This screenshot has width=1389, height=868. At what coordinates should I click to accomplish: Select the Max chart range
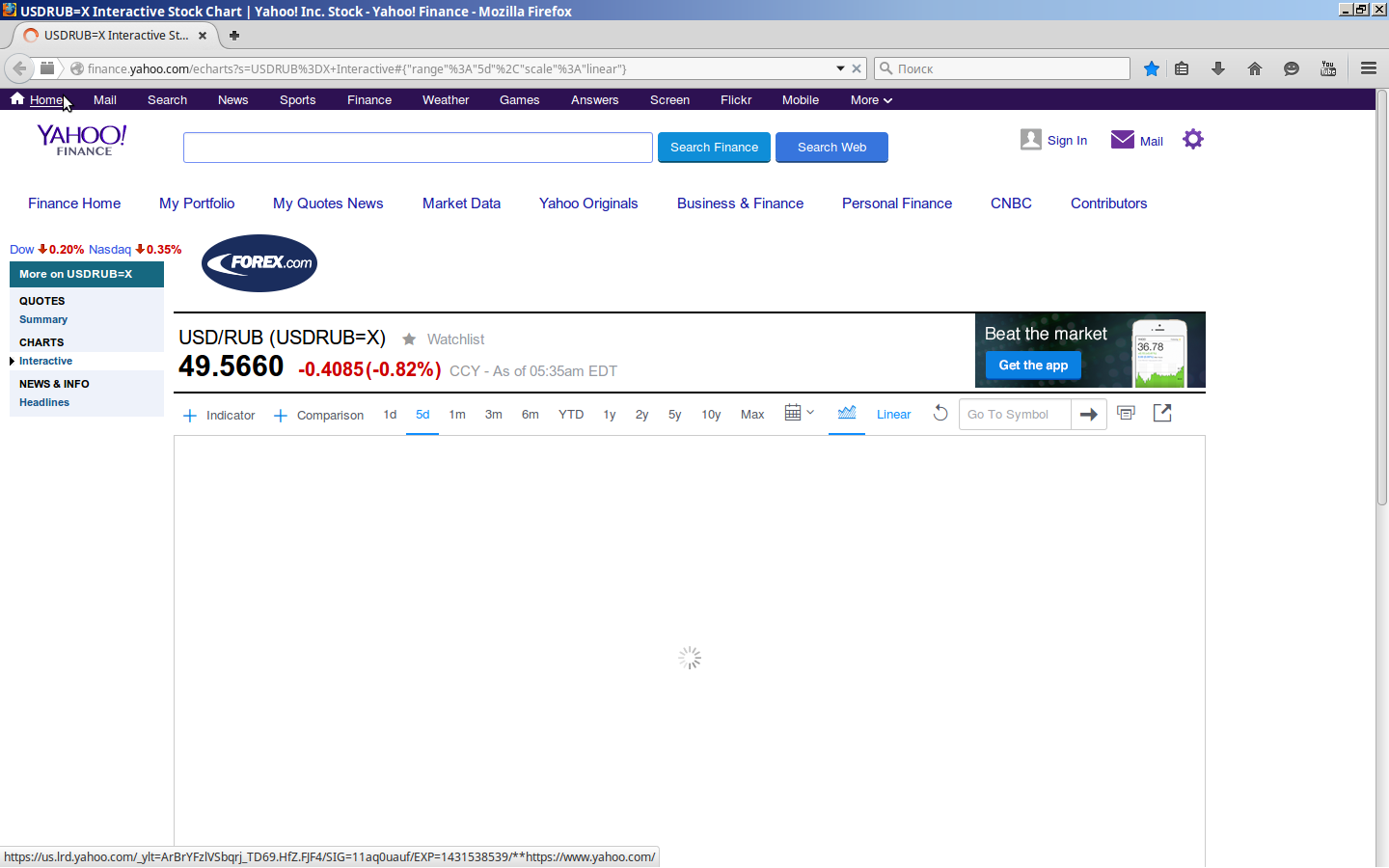coord(752,415)
